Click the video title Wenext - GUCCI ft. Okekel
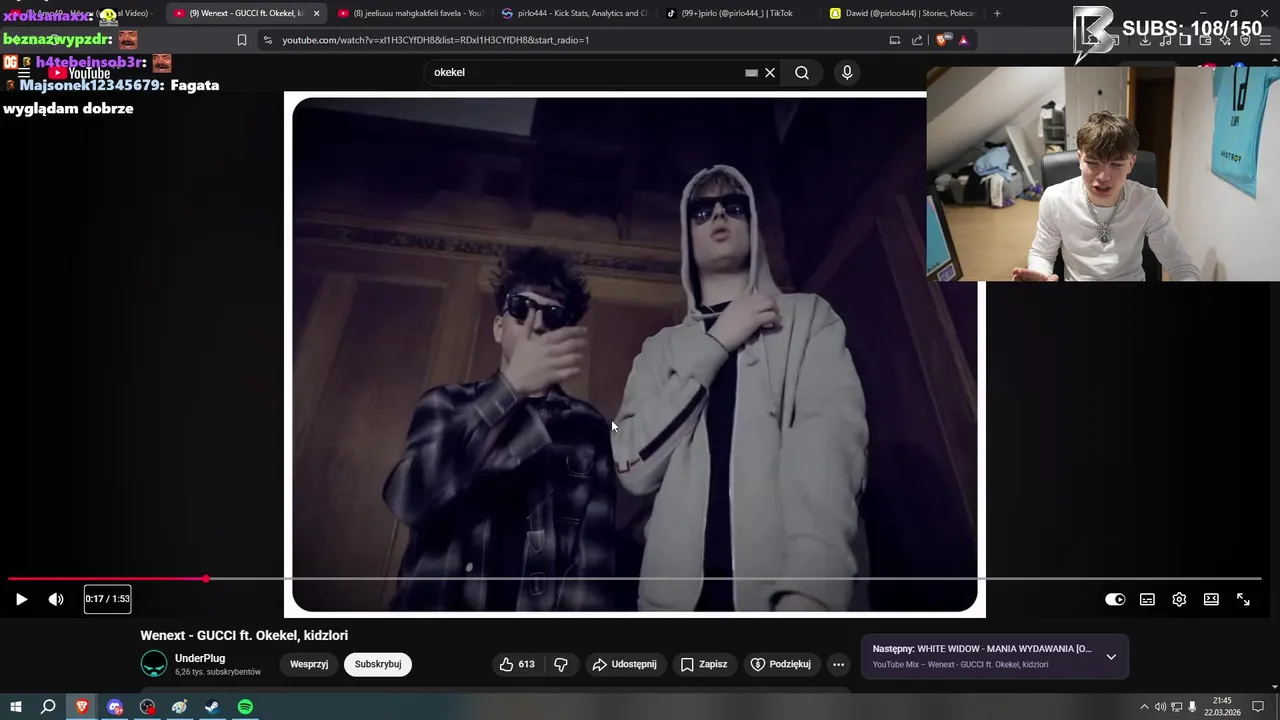Image resolution: width=1280 pixels, height=720 pixels. click(x=244, y=635)
